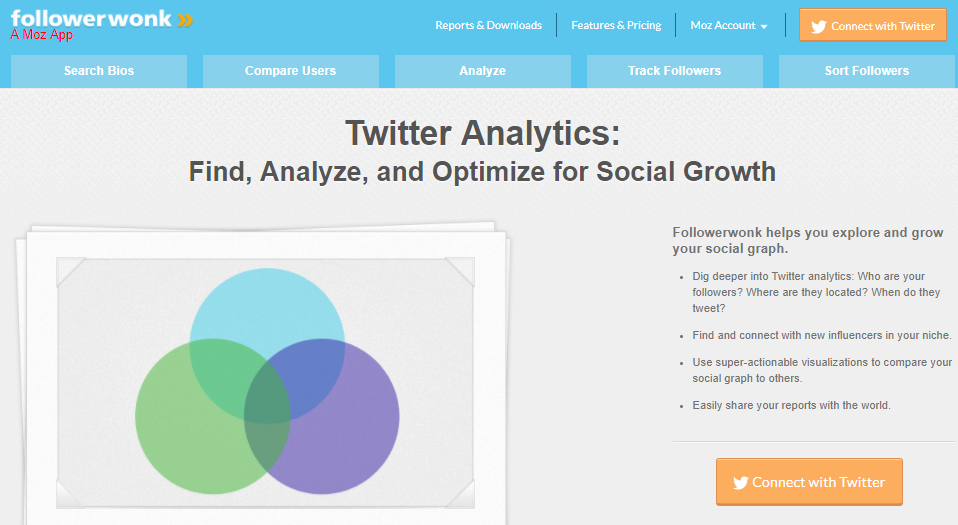This screenshot has width=958, height=525.
Task: Go to the Track Followers tab
Action: (x=674, y=71)
